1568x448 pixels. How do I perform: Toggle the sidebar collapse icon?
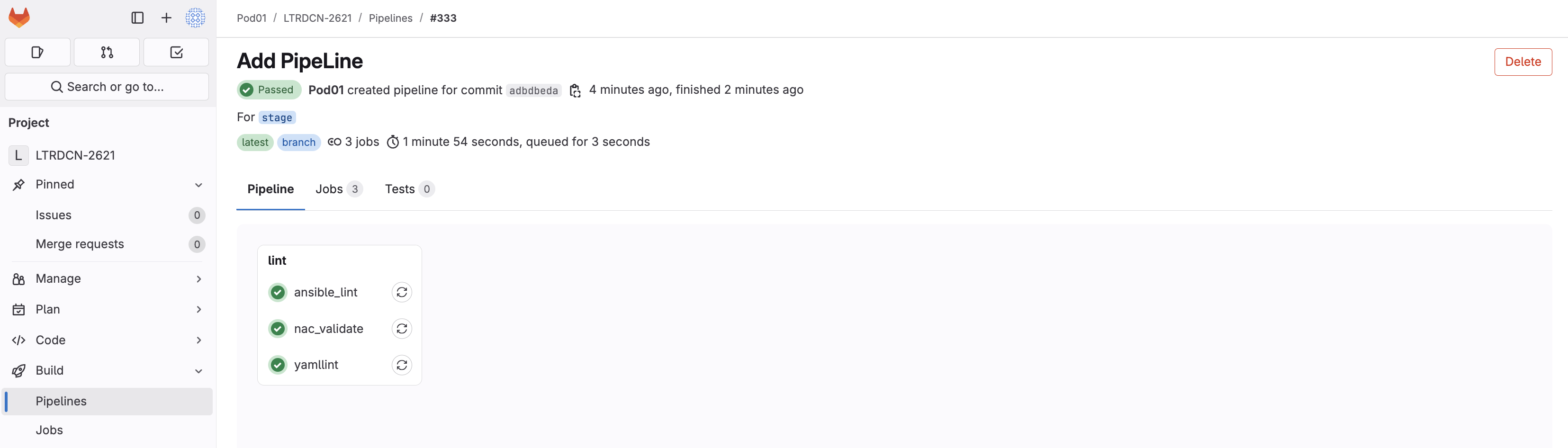pos(137,18)
